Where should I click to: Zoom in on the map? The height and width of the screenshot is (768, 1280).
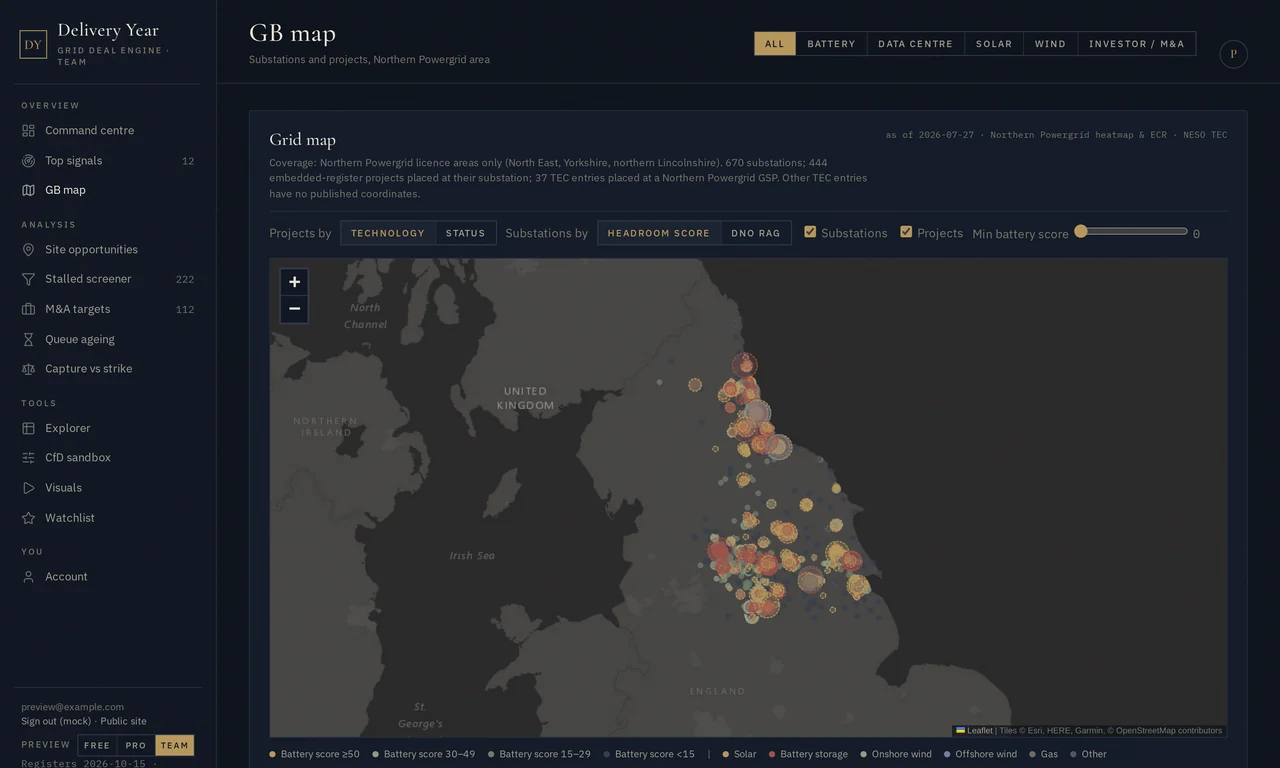[294, 282]
